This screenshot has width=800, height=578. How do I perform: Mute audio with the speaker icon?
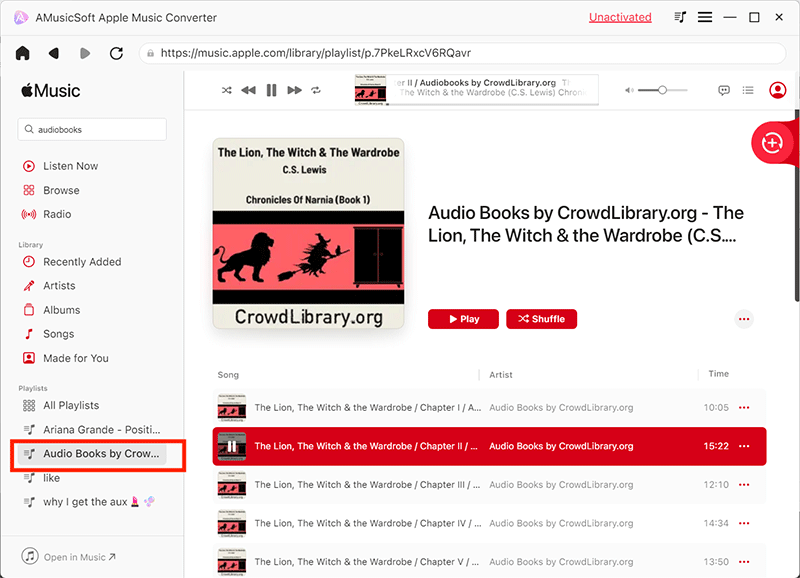point(629,90)
